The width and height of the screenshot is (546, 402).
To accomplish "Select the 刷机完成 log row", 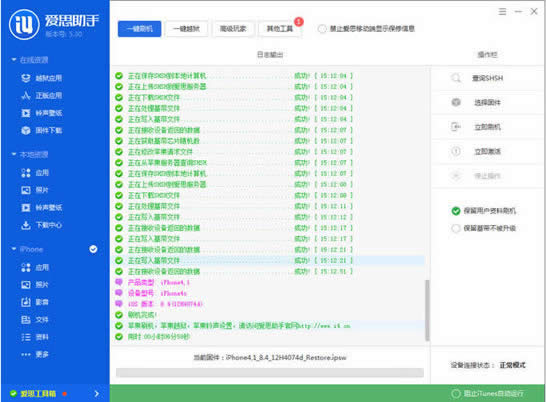I will [x=268, y=315].
